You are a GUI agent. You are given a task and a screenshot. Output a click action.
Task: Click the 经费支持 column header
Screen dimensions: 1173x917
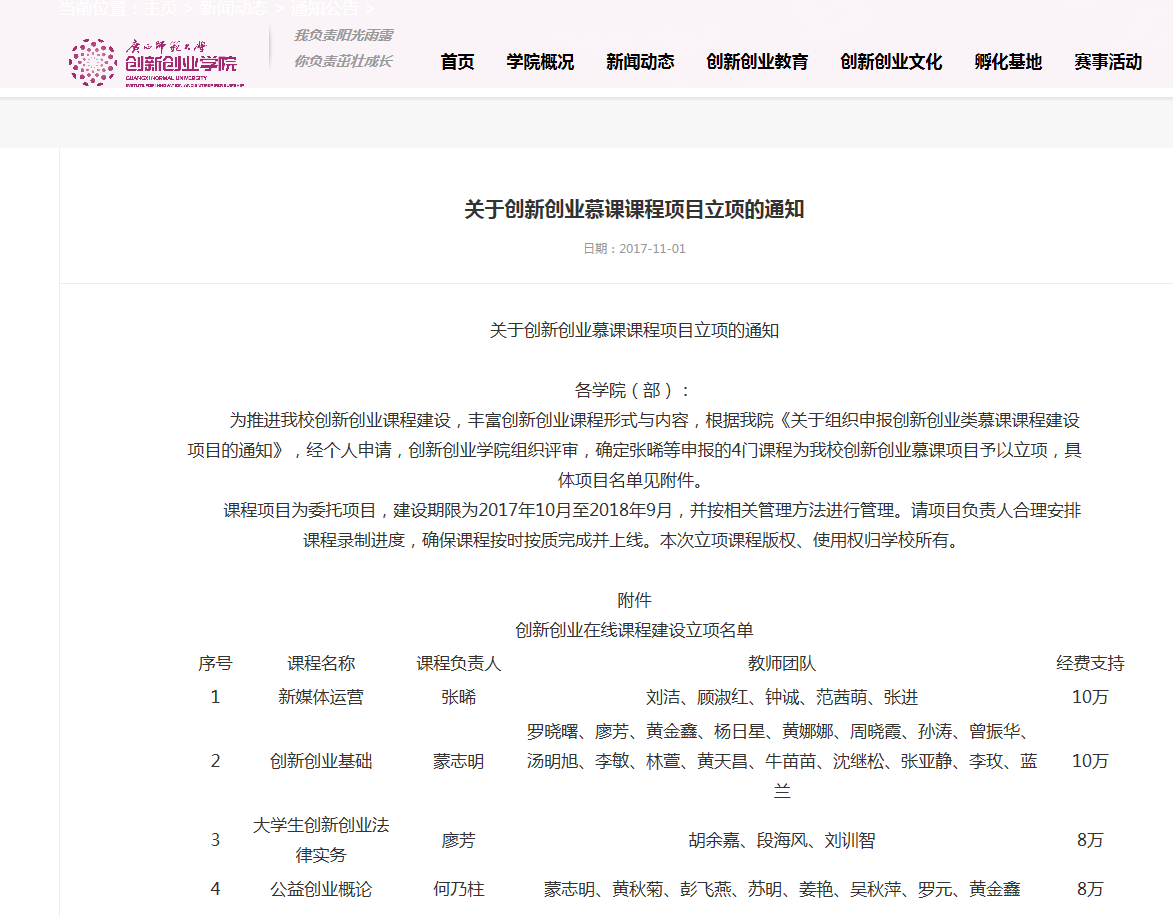(x=1090, y=663)
